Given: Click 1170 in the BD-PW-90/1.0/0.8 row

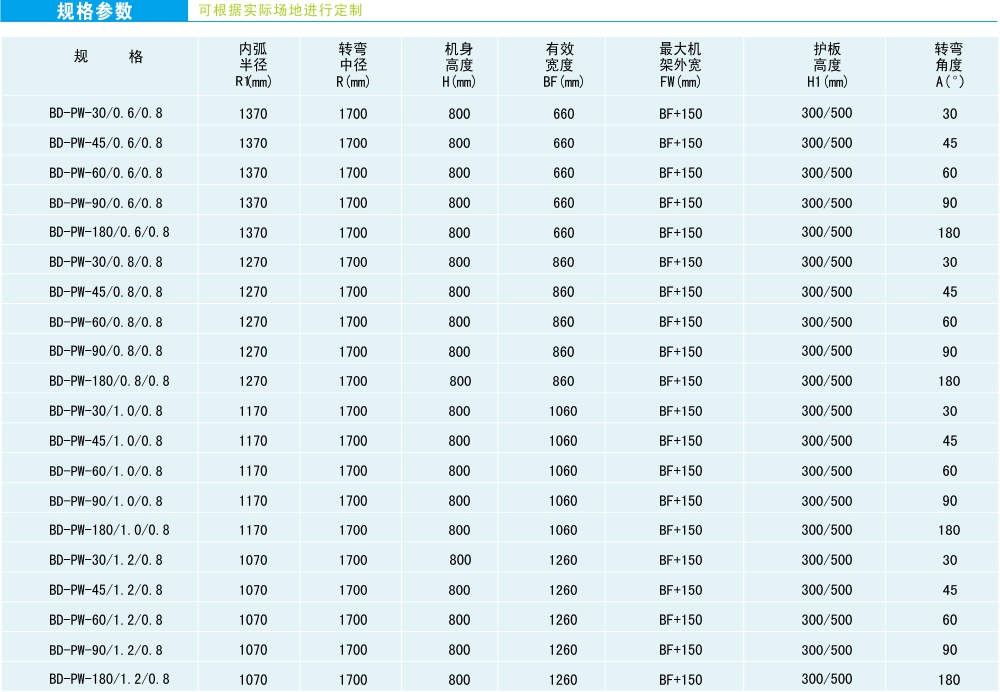Looking at the screenshot, I should click(253, 501).
